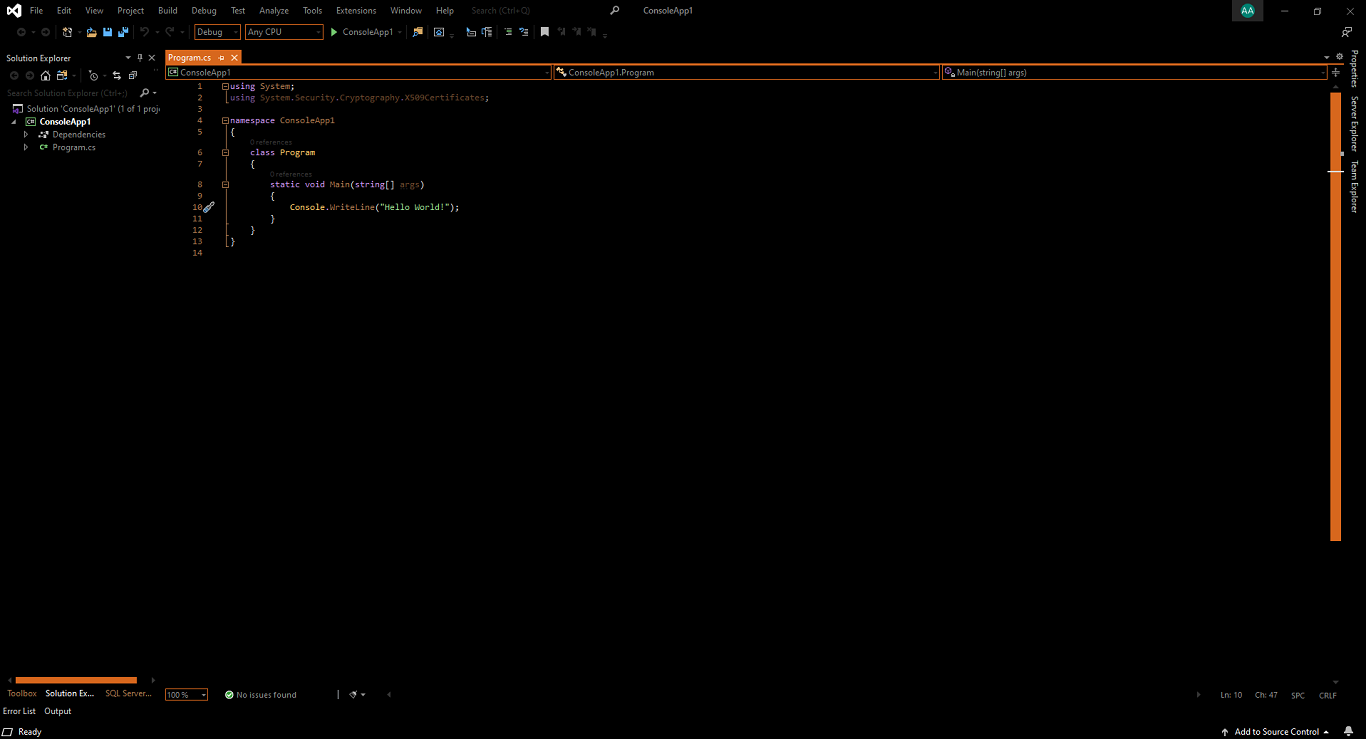The width and height of the screenshot is (1366, 739).
Task: Open the Output tab
Action: [x=58, y=711]
